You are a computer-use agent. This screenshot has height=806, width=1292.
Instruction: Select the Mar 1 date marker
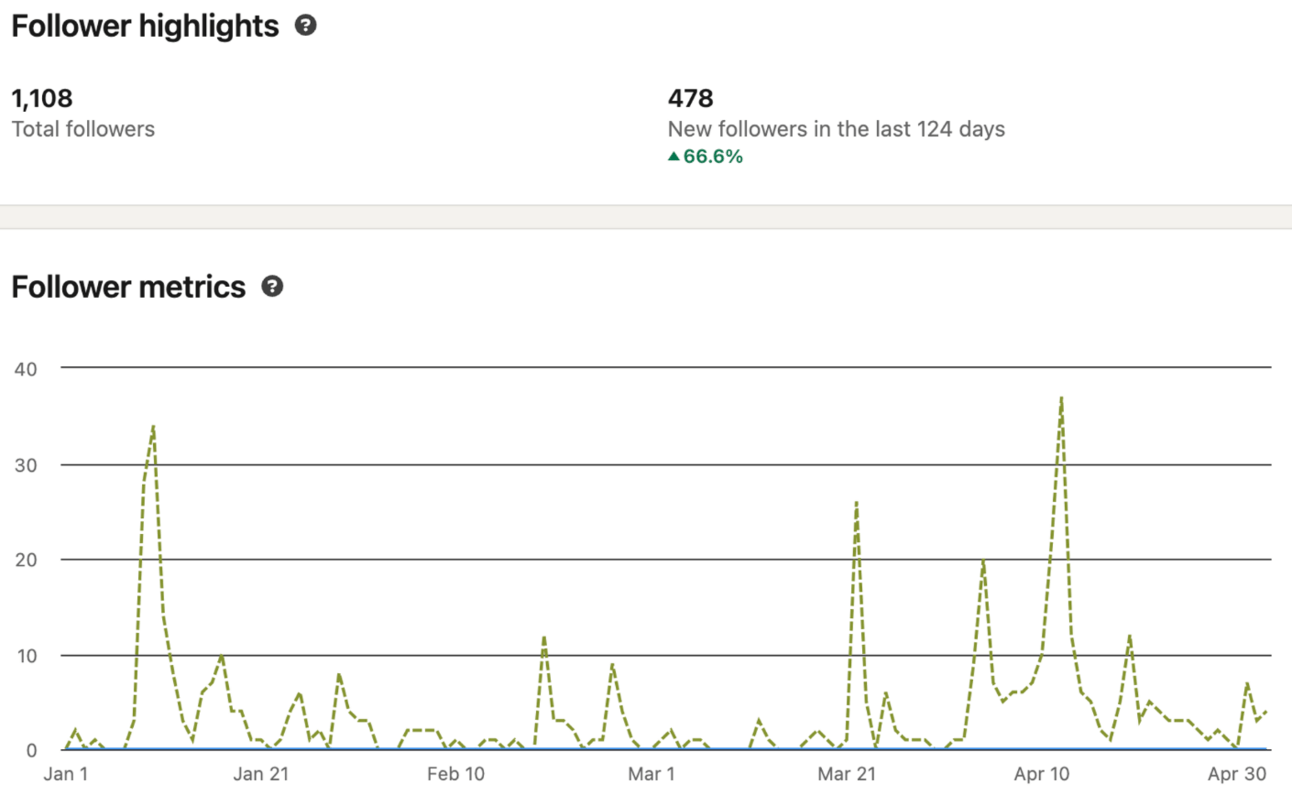click(651, 774)
